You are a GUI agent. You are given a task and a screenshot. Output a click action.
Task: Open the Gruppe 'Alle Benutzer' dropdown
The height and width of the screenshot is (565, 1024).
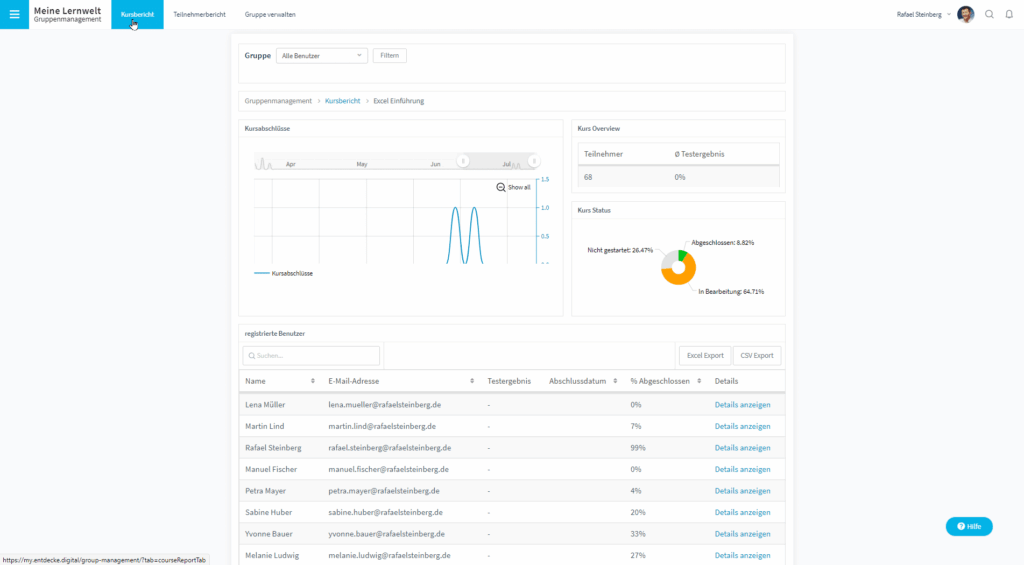tap(321, 56)
